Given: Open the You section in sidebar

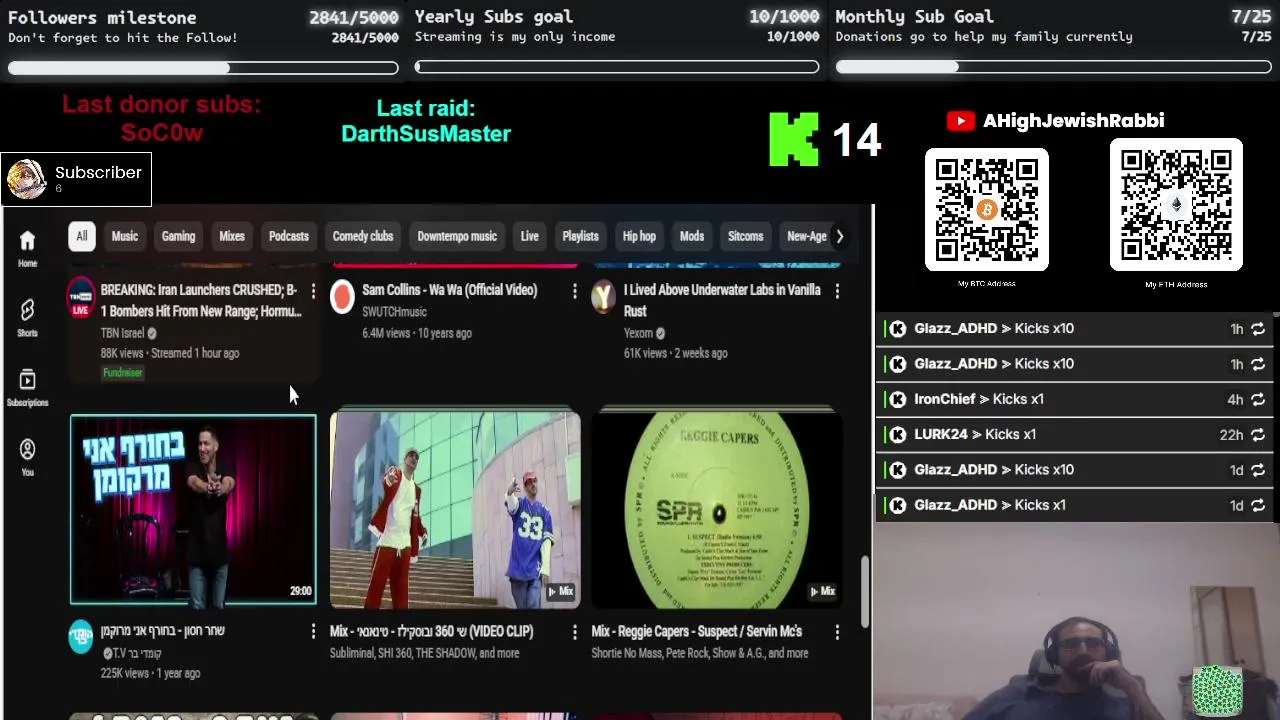Looking at the screenshot, I should click(27, 457).
